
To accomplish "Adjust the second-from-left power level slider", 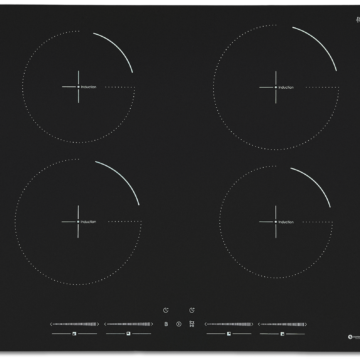I will 128,324.
